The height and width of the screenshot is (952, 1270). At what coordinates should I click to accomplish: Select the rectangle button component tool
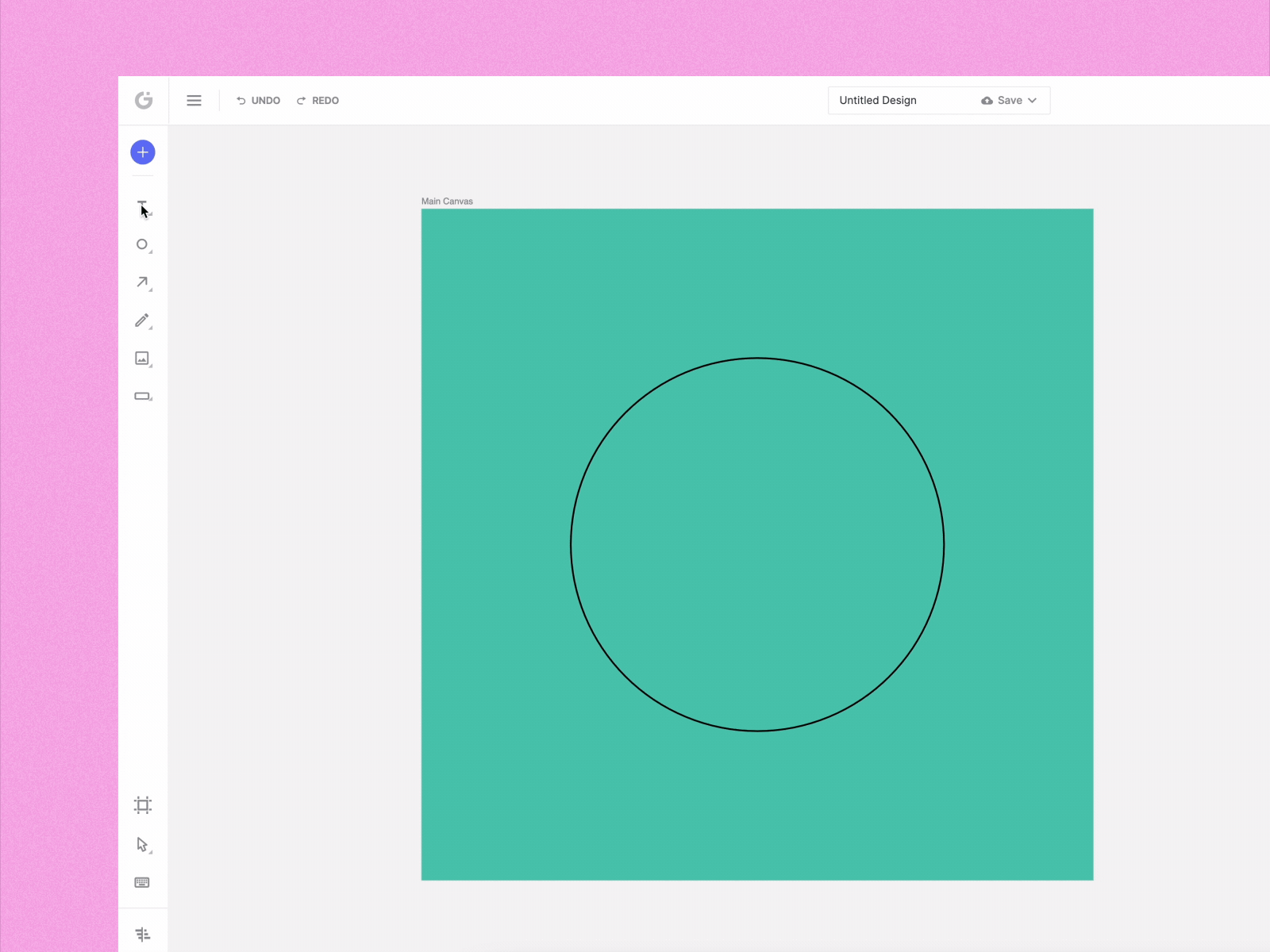point(142,396)
